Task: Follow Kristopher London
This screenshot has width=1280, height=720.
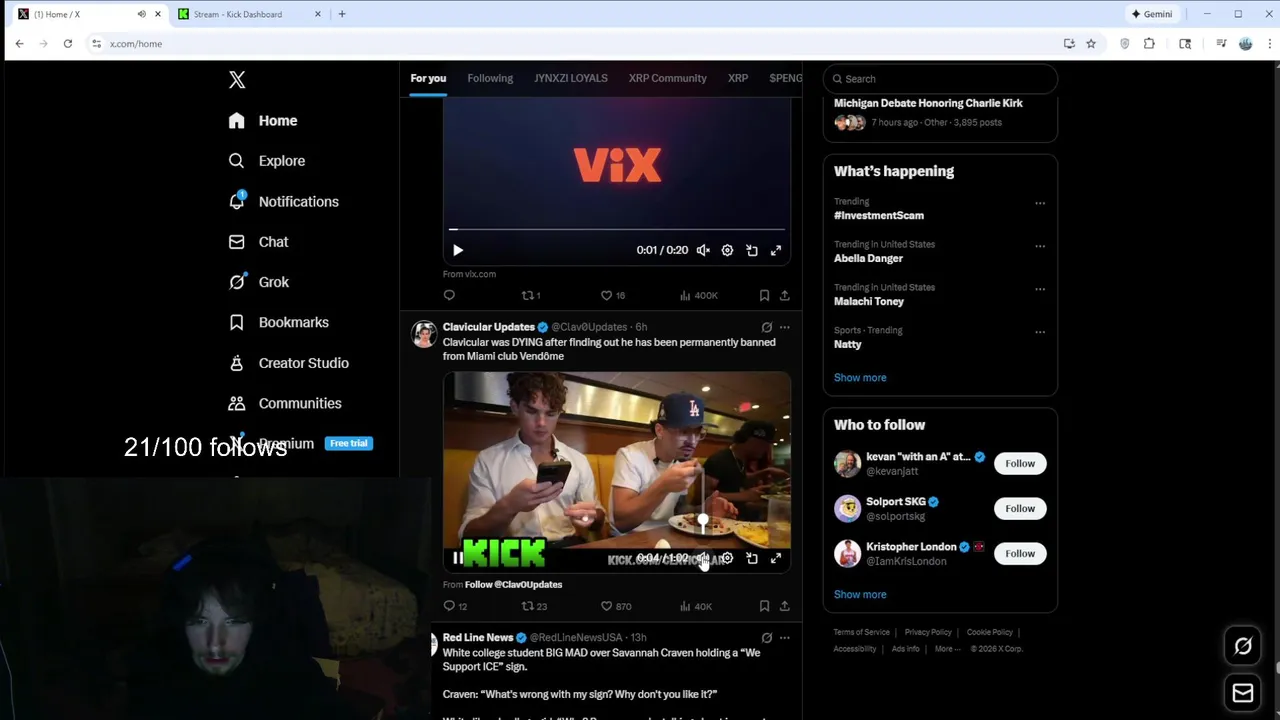Action: click(x=1020, y=554)
